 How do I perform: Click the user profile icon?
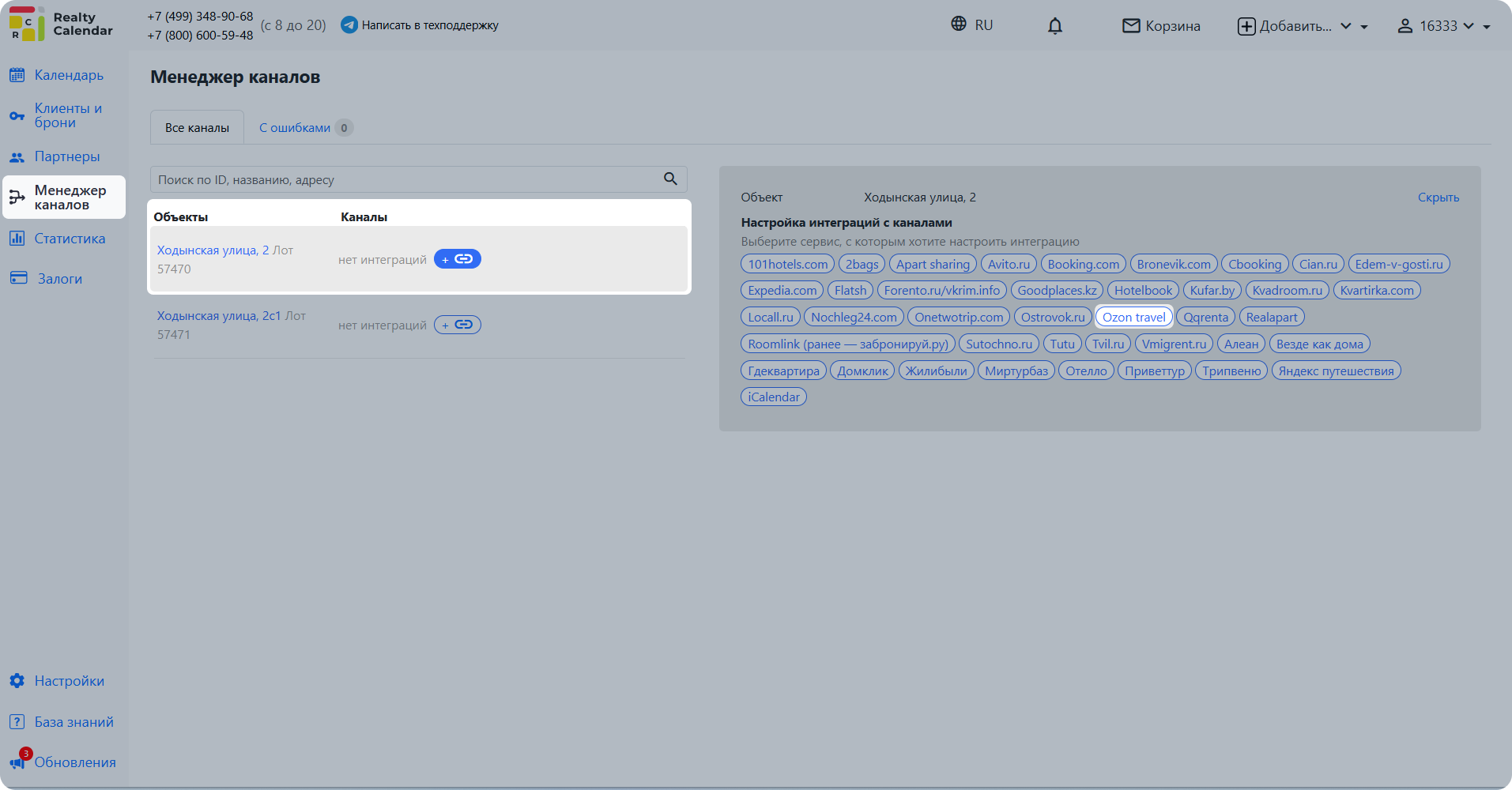click(x=1405, y=26)
